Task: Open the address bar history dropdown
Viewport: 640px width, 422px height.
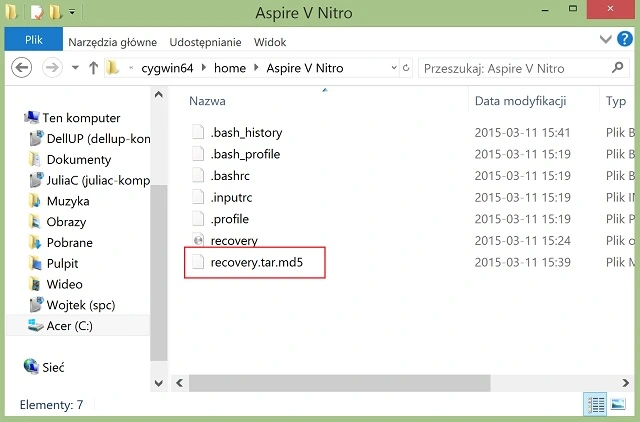Action: click(393, 68)
